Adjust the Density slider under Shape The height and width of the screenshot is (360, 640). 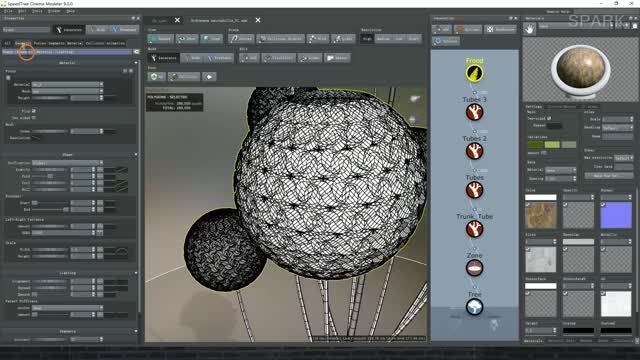[50, 170]
